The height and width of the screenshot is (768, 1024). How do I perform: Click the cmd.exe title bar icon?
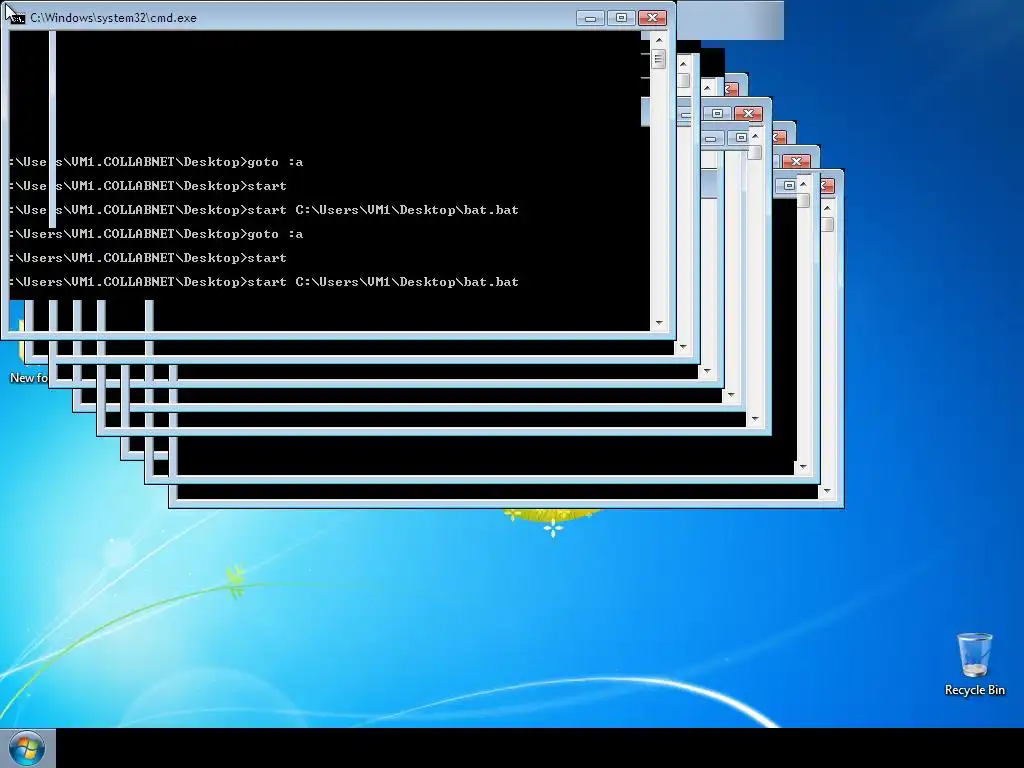coord(16,17)
